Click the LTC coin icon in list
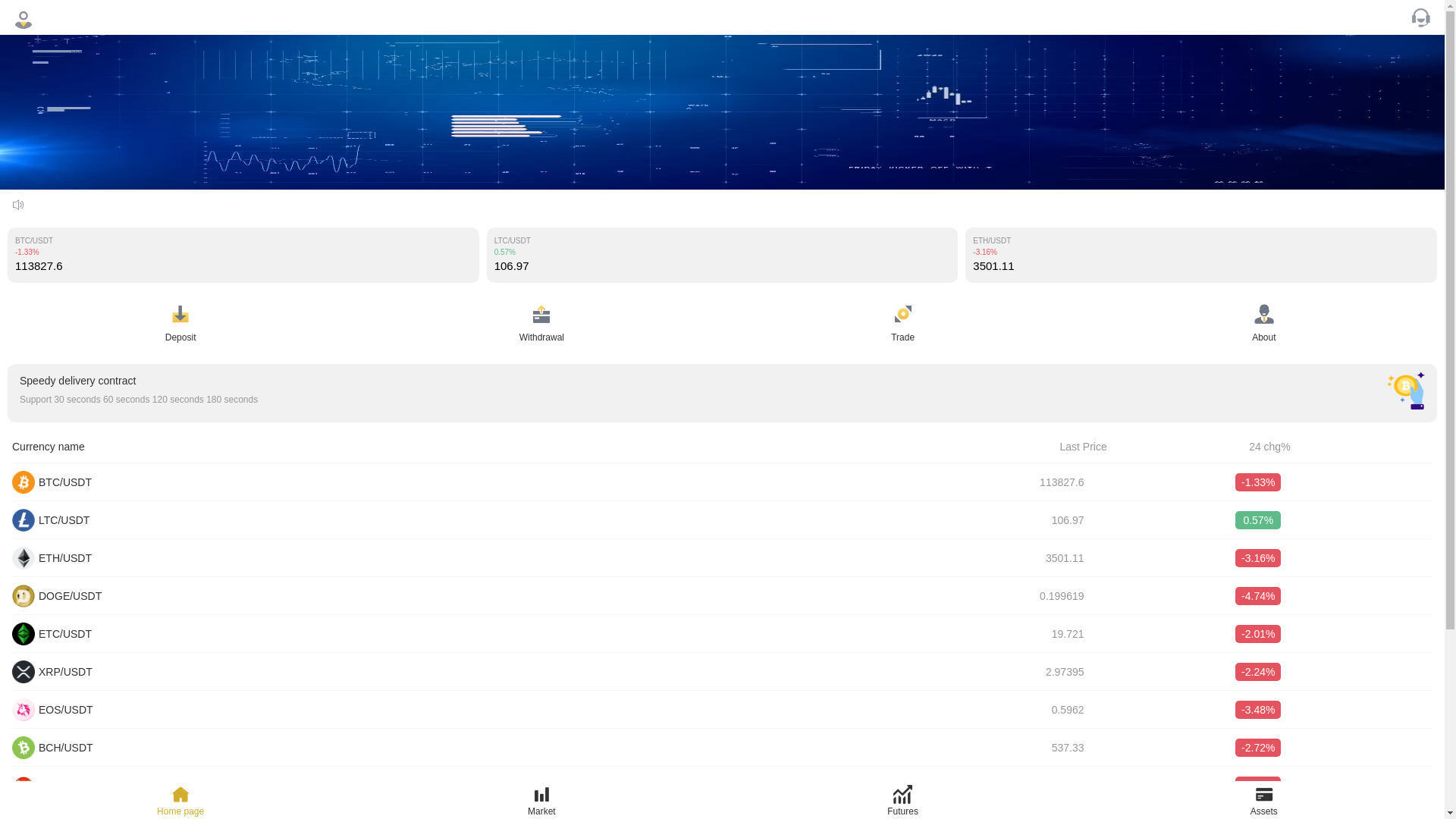Screen dimensions: 1456x819 tap(24, 520)
